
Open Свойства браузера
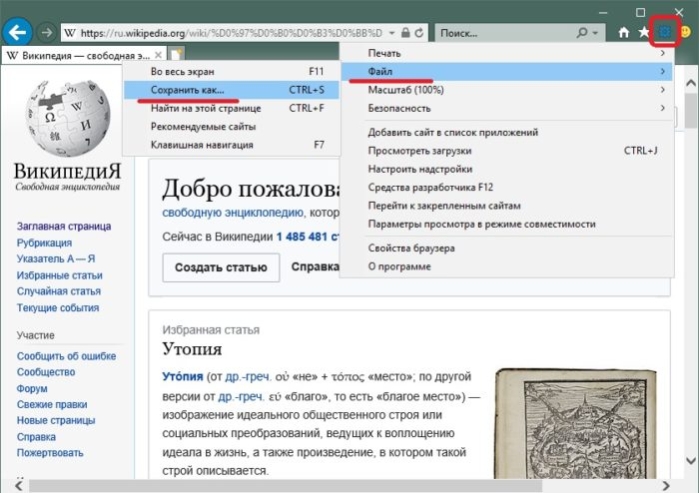[507, 248]
